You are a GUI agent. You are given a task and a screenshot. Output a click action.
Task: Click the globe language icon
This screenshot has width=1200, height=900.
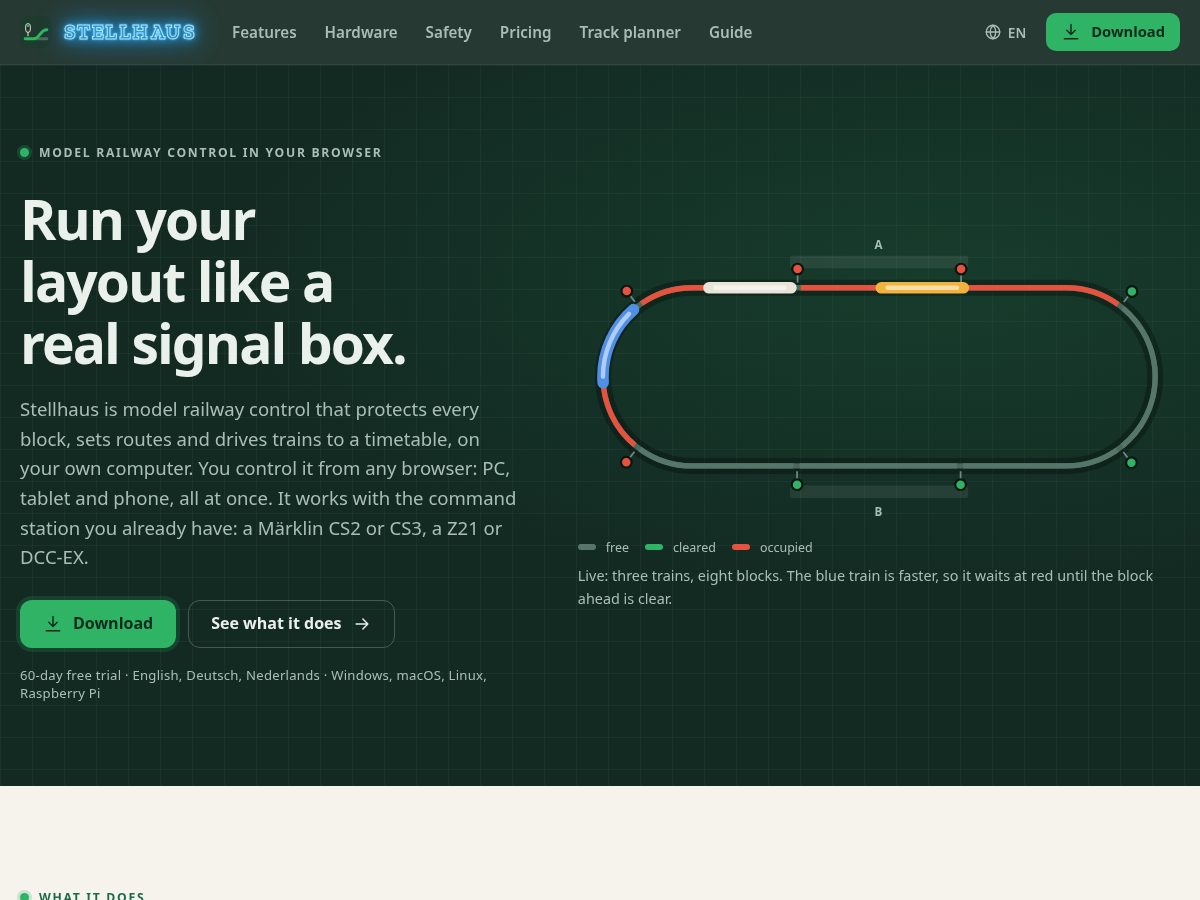coord(993,32)
